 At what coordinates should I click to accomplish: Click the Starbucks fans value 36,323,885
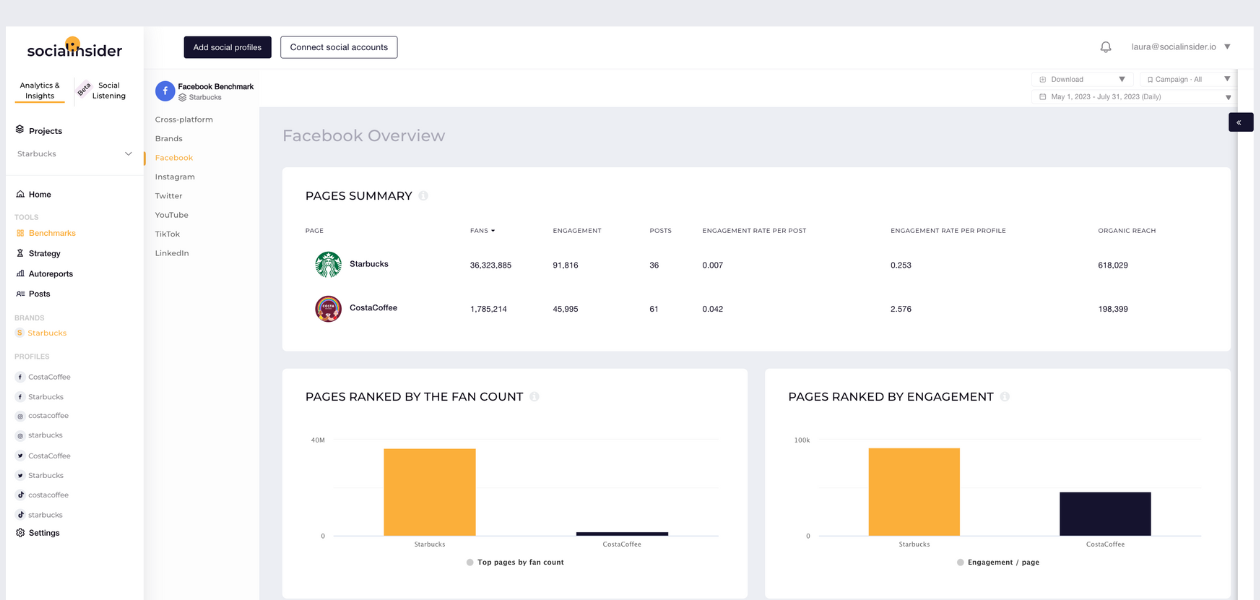click(x=491, y=266)
